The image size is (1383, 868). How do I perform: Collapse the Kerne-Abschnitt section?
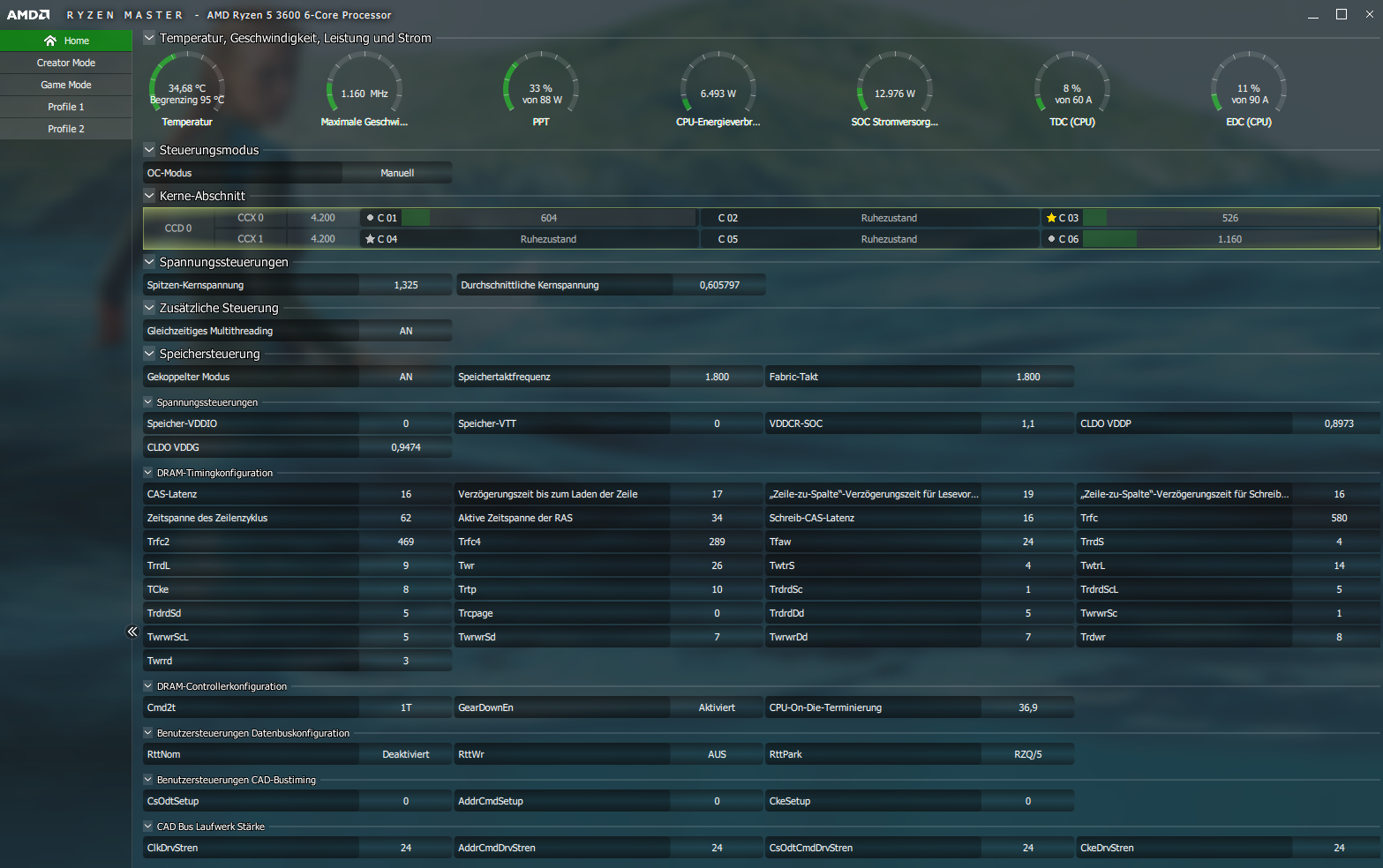click(x=149, y=196)
